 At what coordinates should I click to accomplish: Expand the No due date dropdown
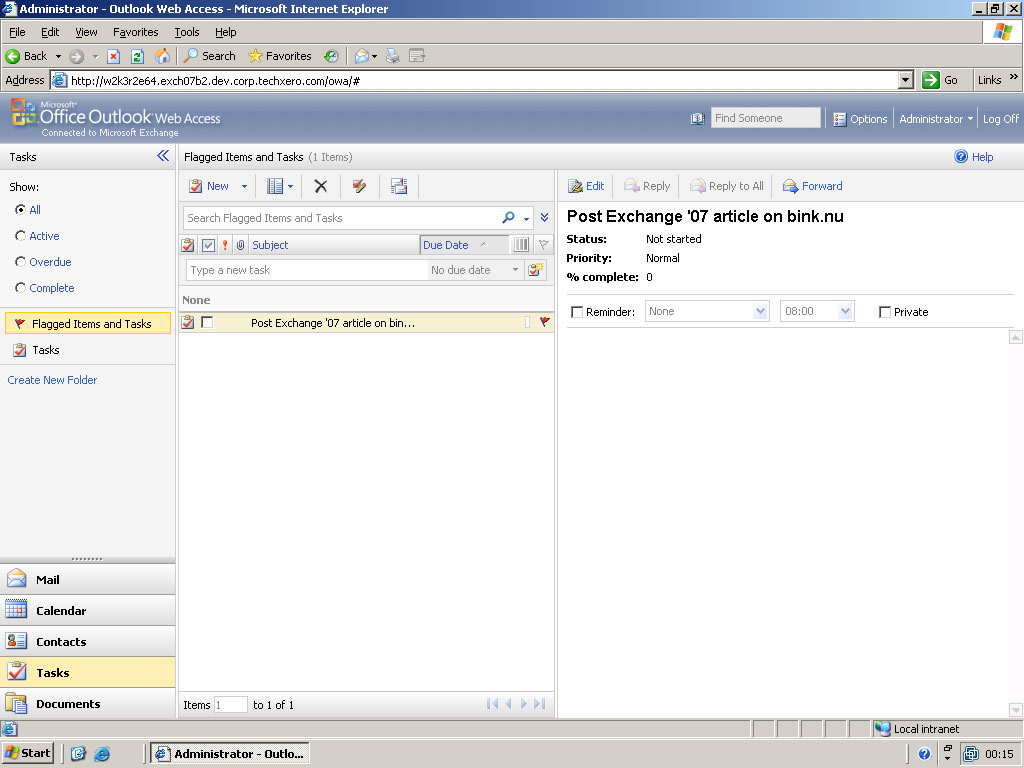click(x=516, y=270)
